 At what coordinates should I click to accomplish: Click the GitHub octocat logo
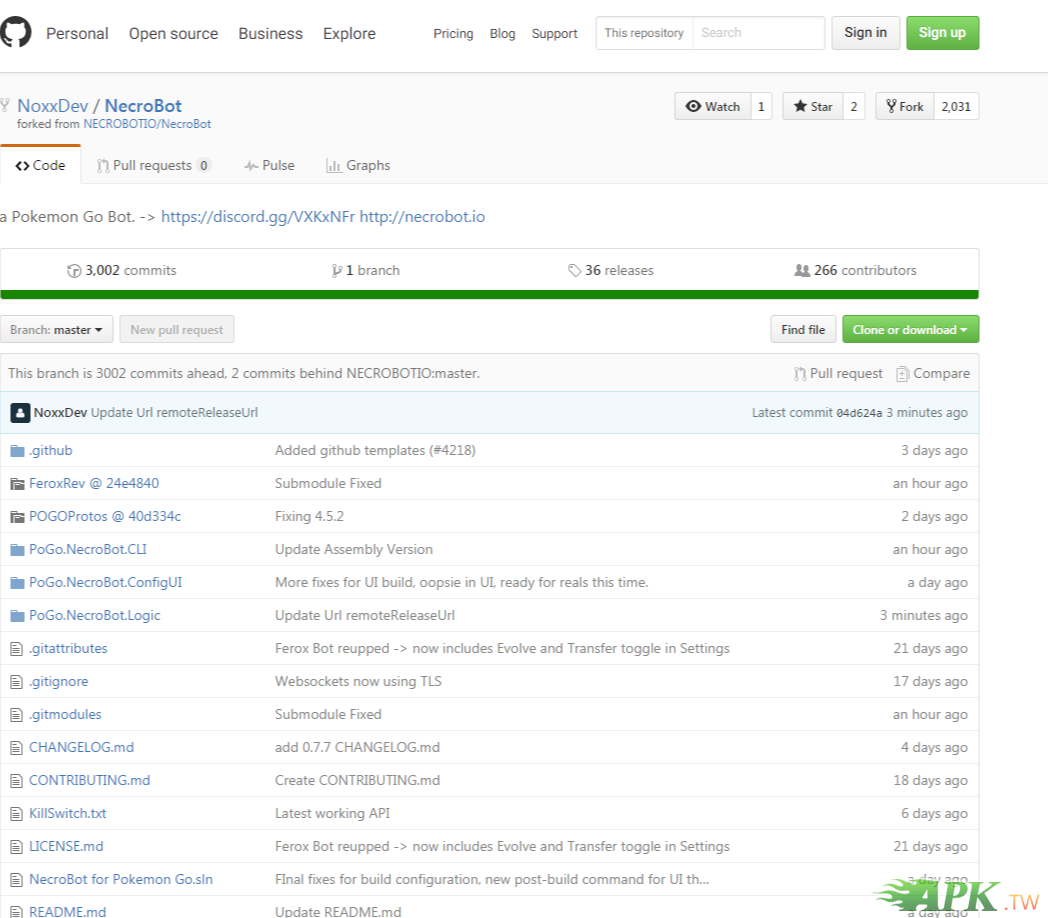tap(15, 33)
